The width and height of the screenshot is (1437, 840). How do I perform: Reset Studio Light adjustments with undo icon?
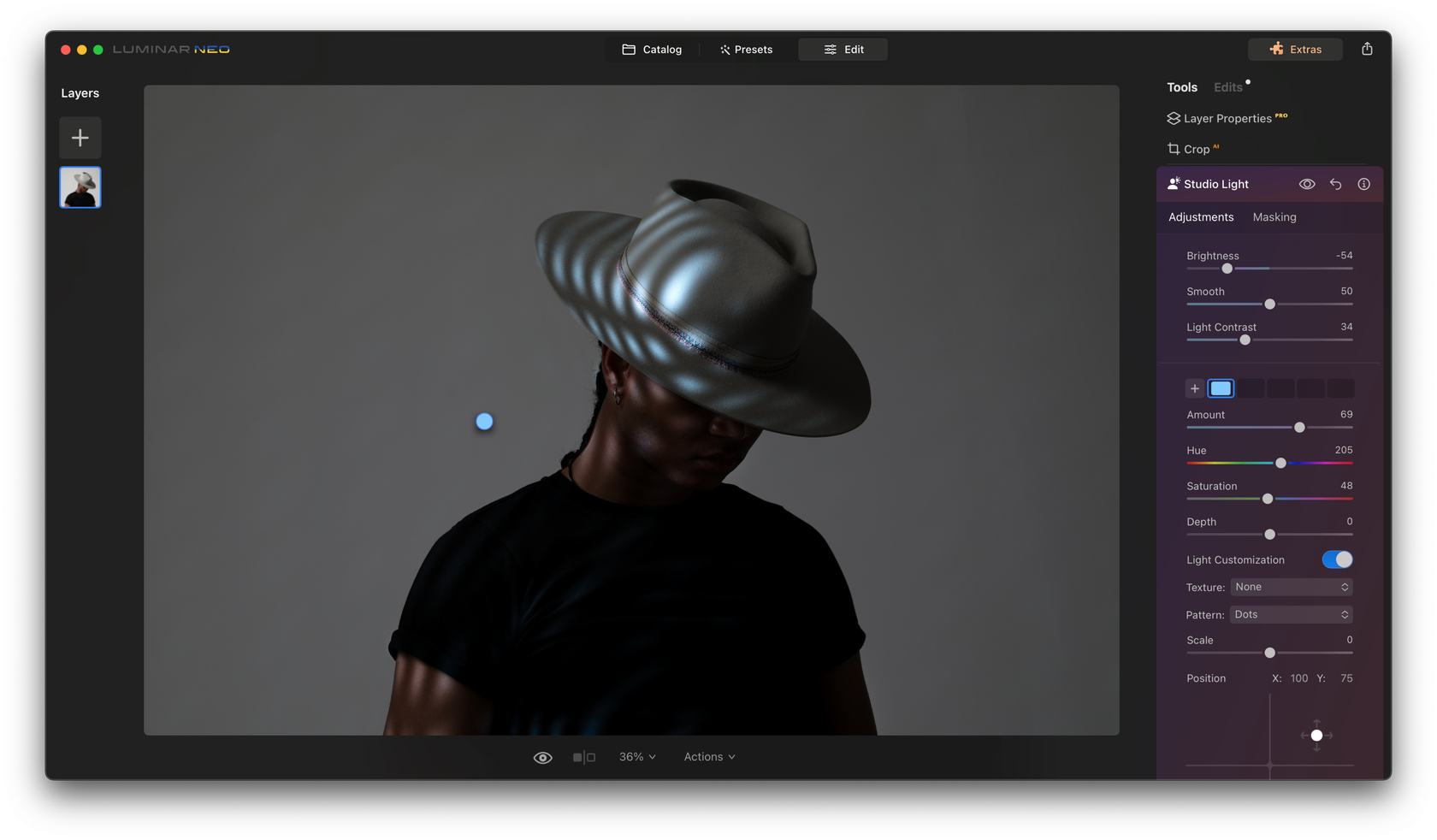pos(1335,183)
